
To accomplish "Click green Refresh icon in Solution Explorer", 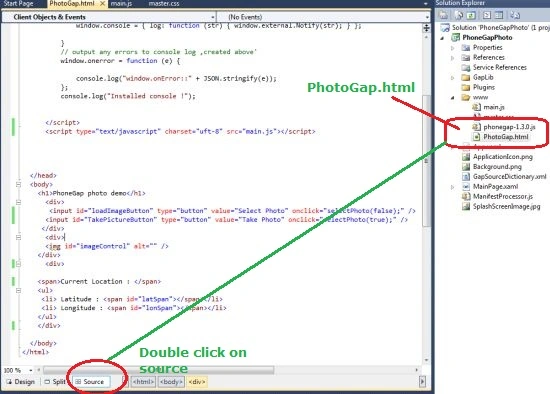I will click(x=471, y=15).
